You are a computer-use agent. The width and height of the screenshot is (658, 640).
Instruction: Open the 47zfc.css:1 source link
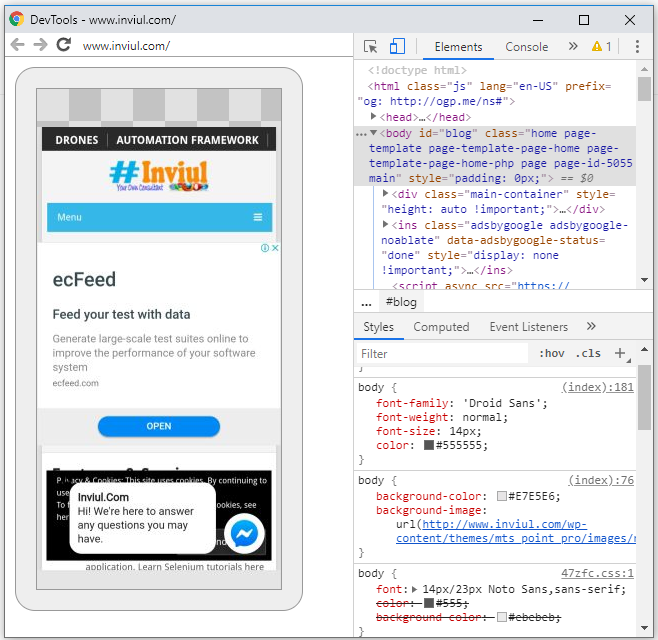pyautogui.click(x=598, y=573)
